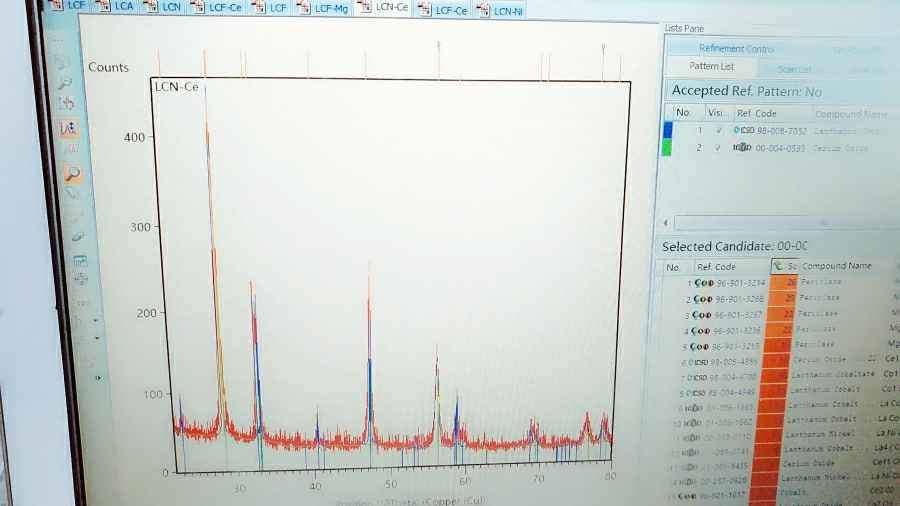The width and height of the screenshot is (900, 506).
Task: Sort candidates by the Ref. Code header
Action: [x=716, y=267]
